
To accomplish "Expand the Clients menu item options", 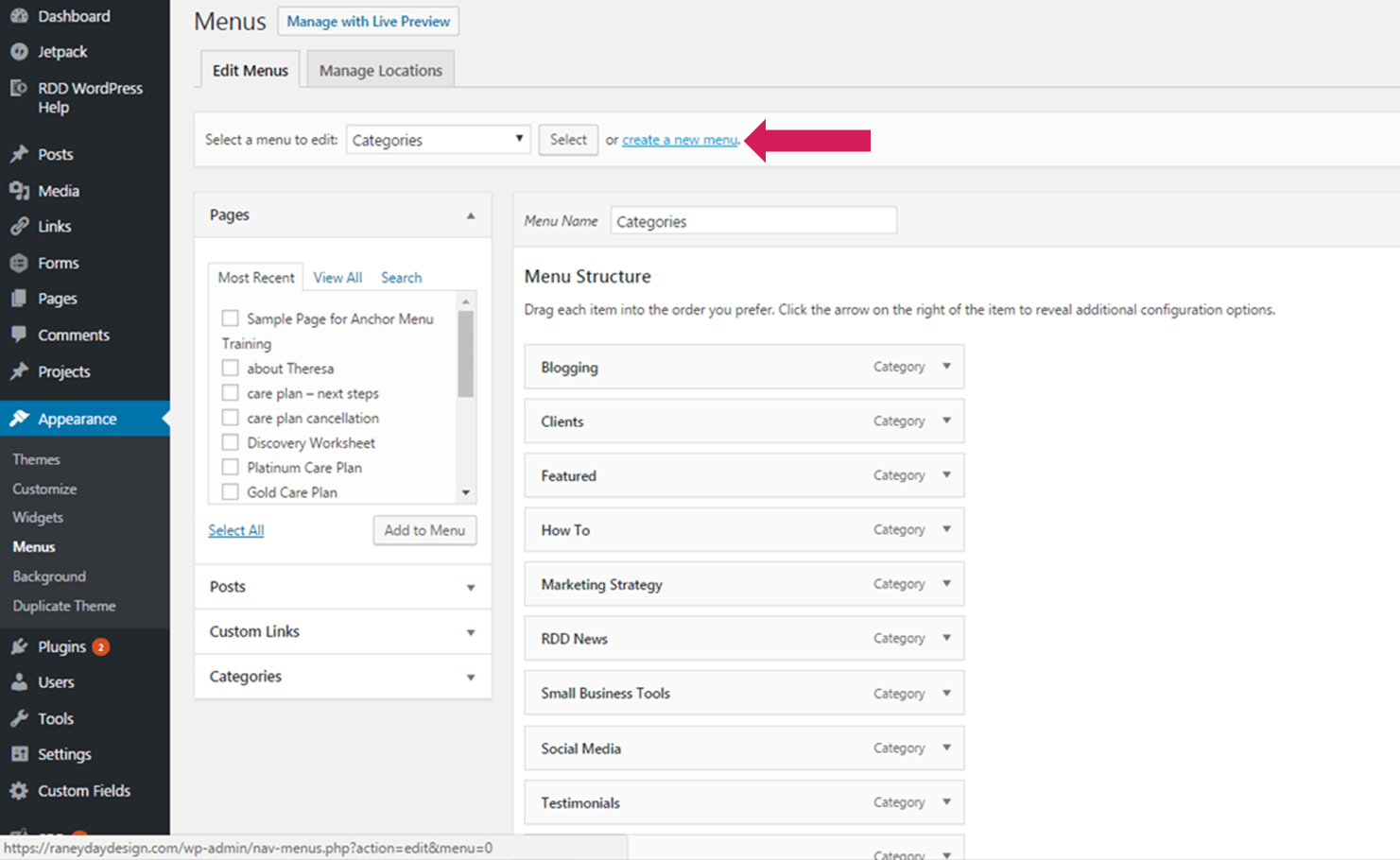I will [946, 421].
